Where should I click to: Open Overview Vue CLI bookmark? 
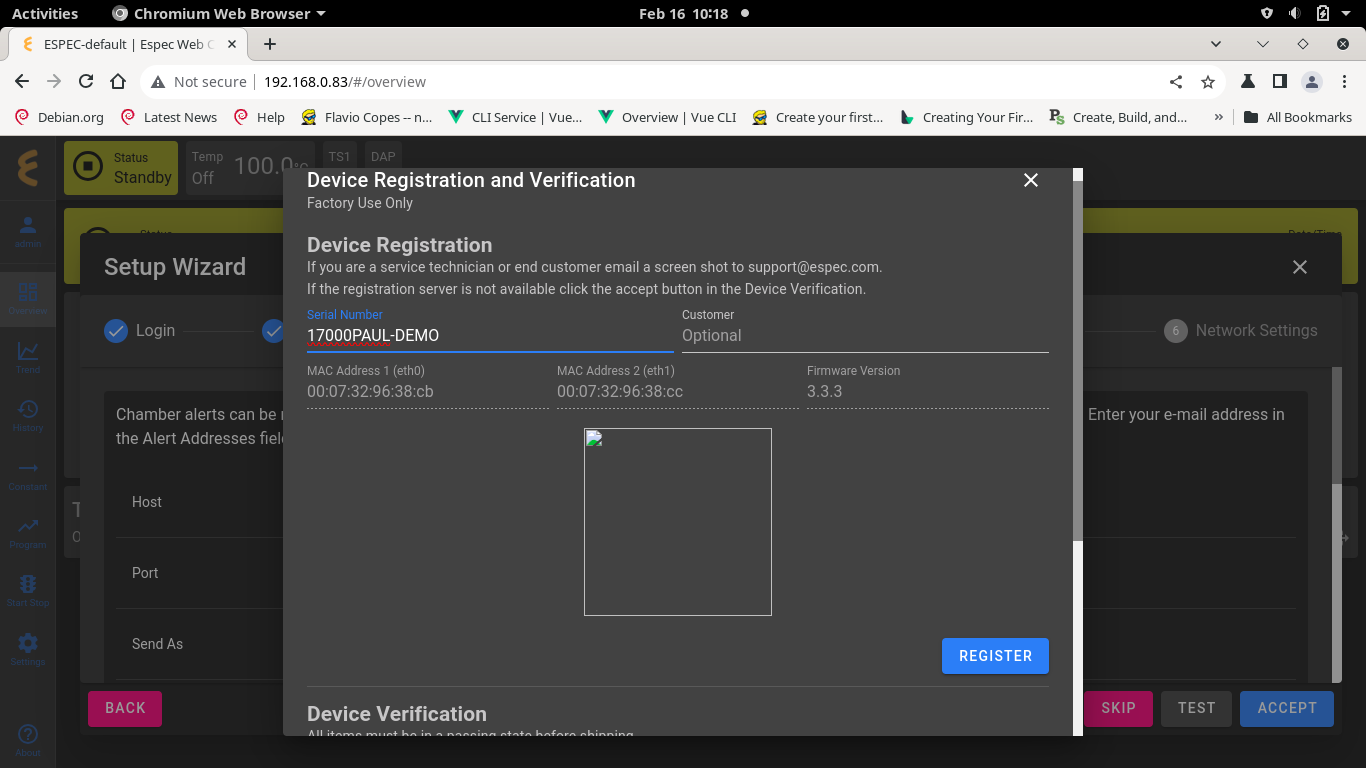pos(667,117)
